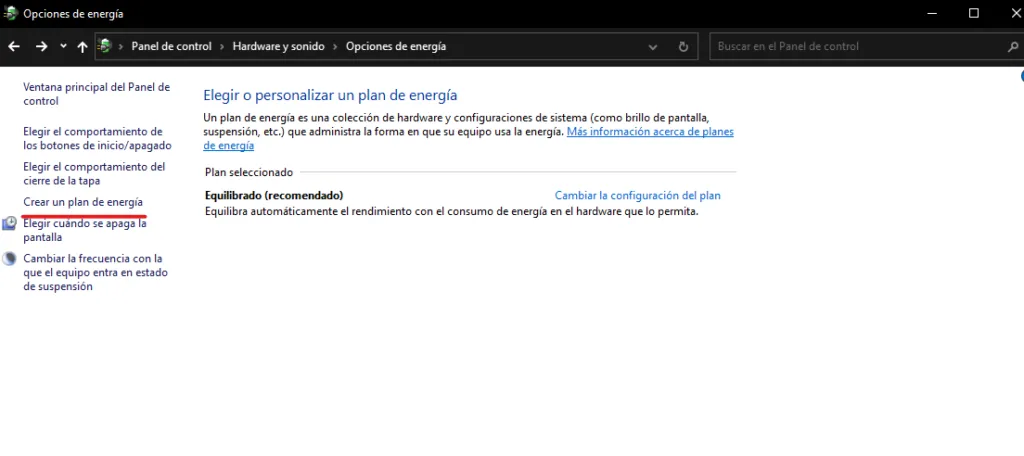Open address bar history dropdown
Screen dimensions: 1024x456
click(x=652, y=47)
